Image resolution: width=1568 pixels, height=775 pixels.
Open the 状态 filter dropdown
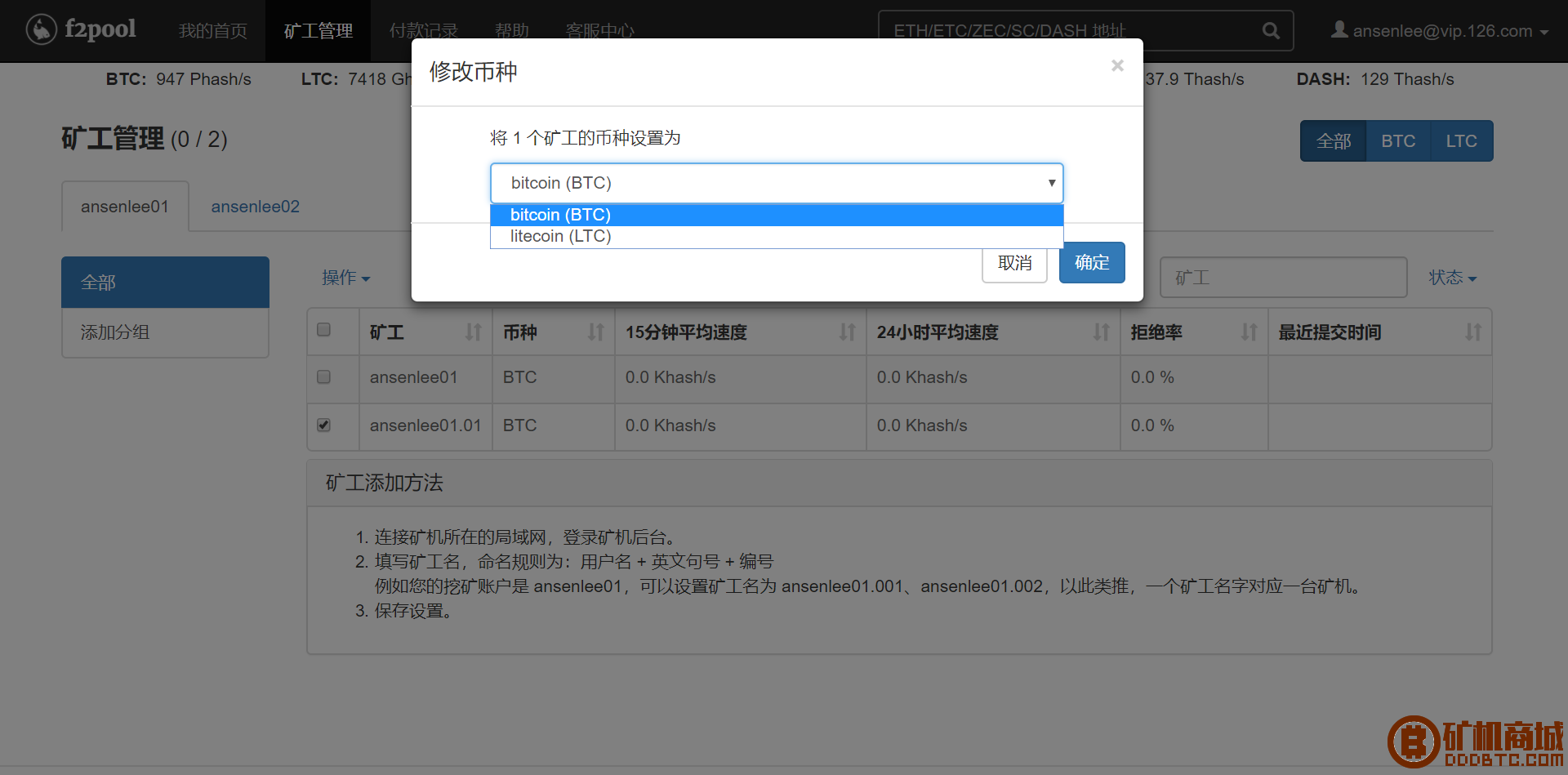(1453, 278)
